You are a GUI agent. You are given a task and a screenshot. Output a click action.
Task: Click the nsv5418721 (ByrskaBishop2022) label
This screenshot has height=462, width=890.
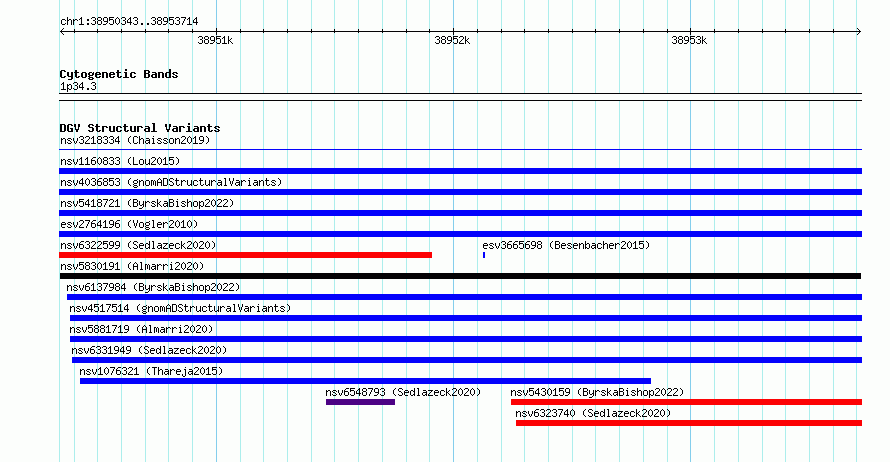147,203
